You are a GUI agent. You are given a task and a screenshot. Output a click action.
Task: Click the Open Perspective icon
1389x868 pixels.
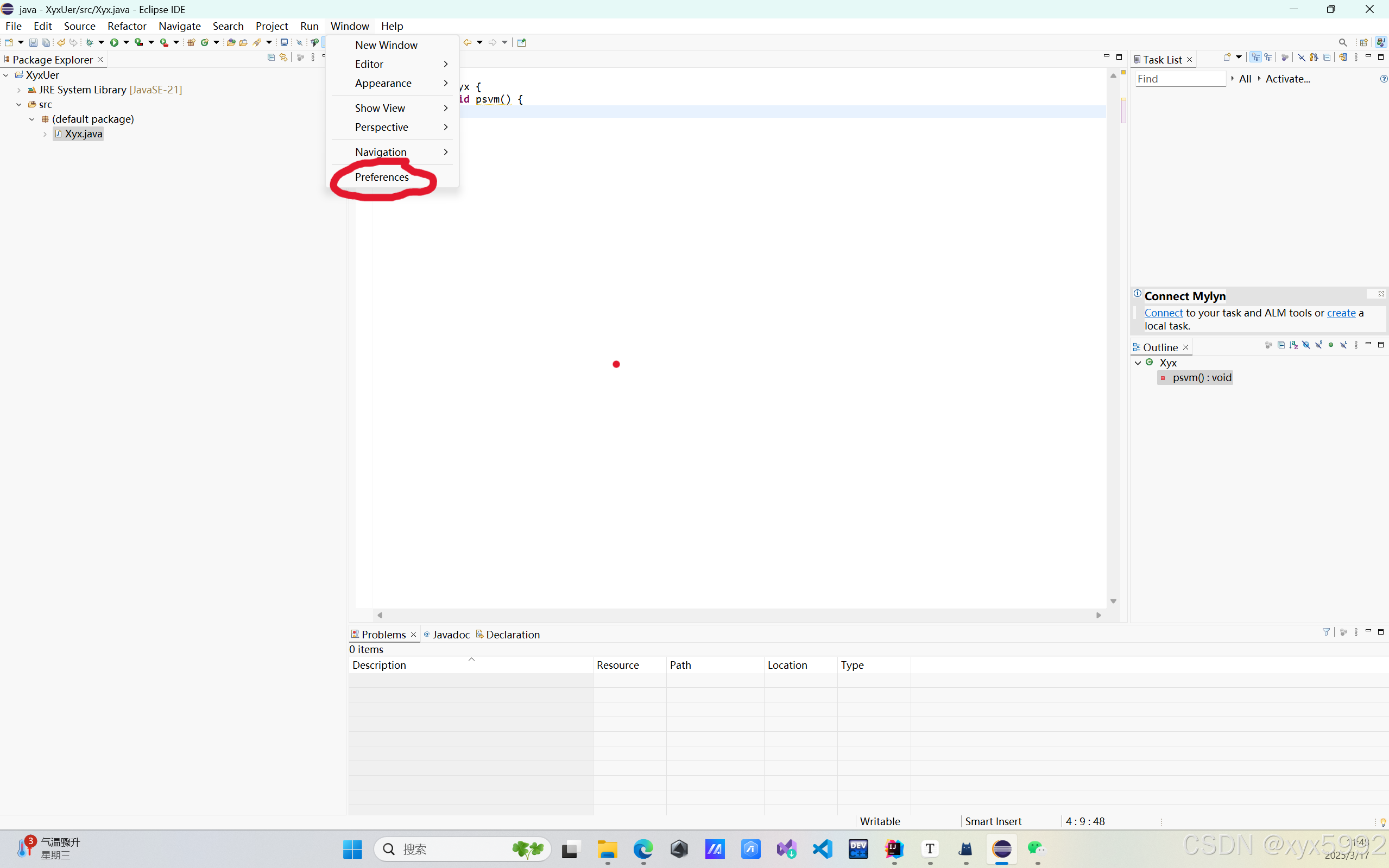coord(1363,42)
